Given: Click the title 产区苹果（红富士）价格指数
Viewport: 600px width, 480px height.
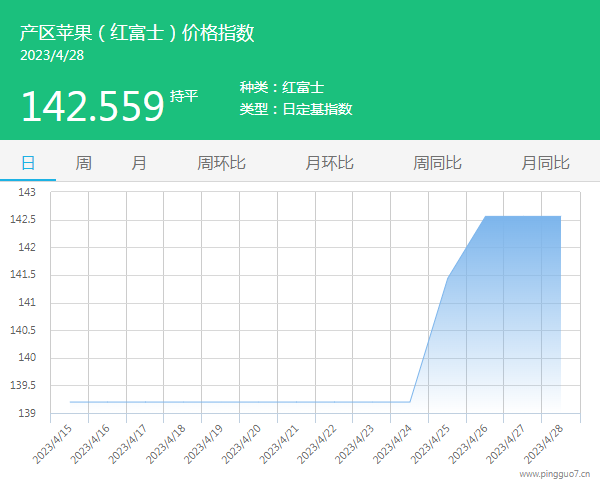Looking at the screenshot, I should pos(137,33).
